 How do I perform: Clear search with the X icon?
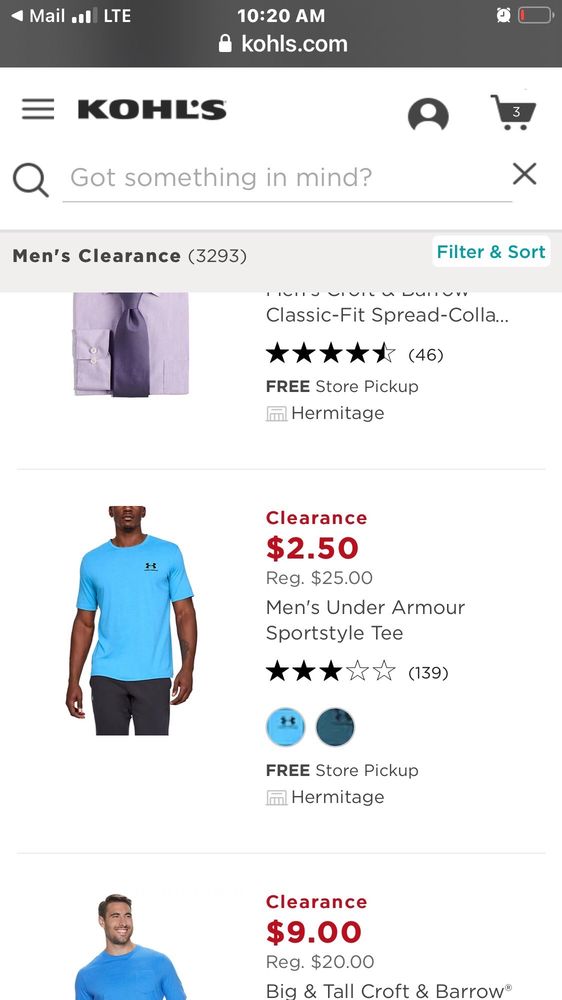point(524,173)
